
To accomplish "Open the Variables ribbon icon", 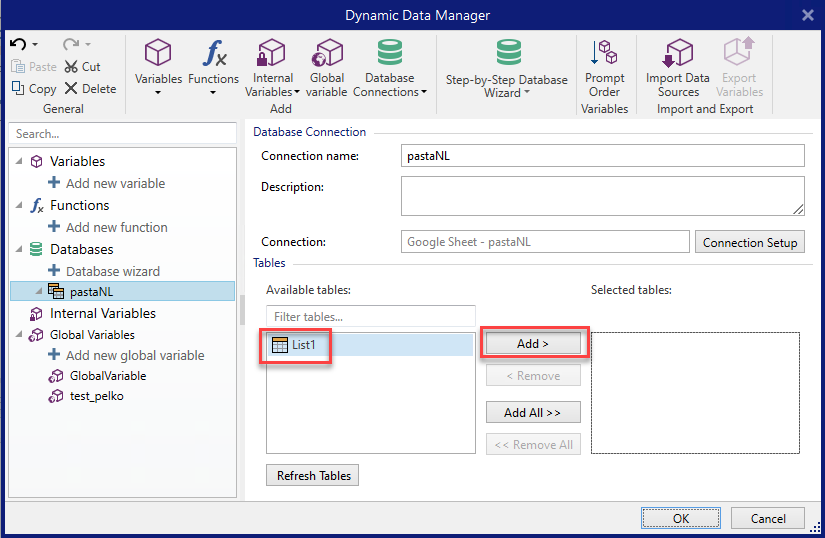I will click(x=158, y=54).
